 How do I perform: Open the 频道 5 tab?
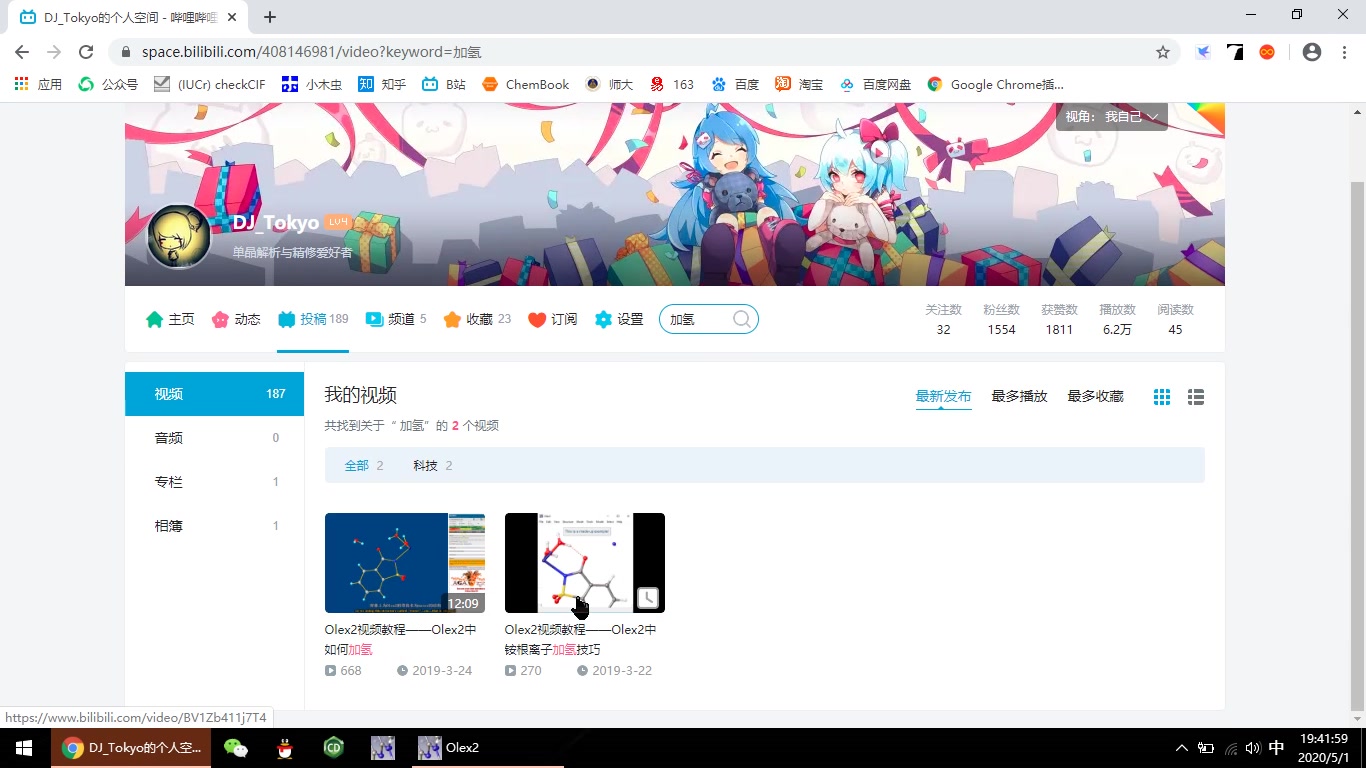(x=396, y=319)
